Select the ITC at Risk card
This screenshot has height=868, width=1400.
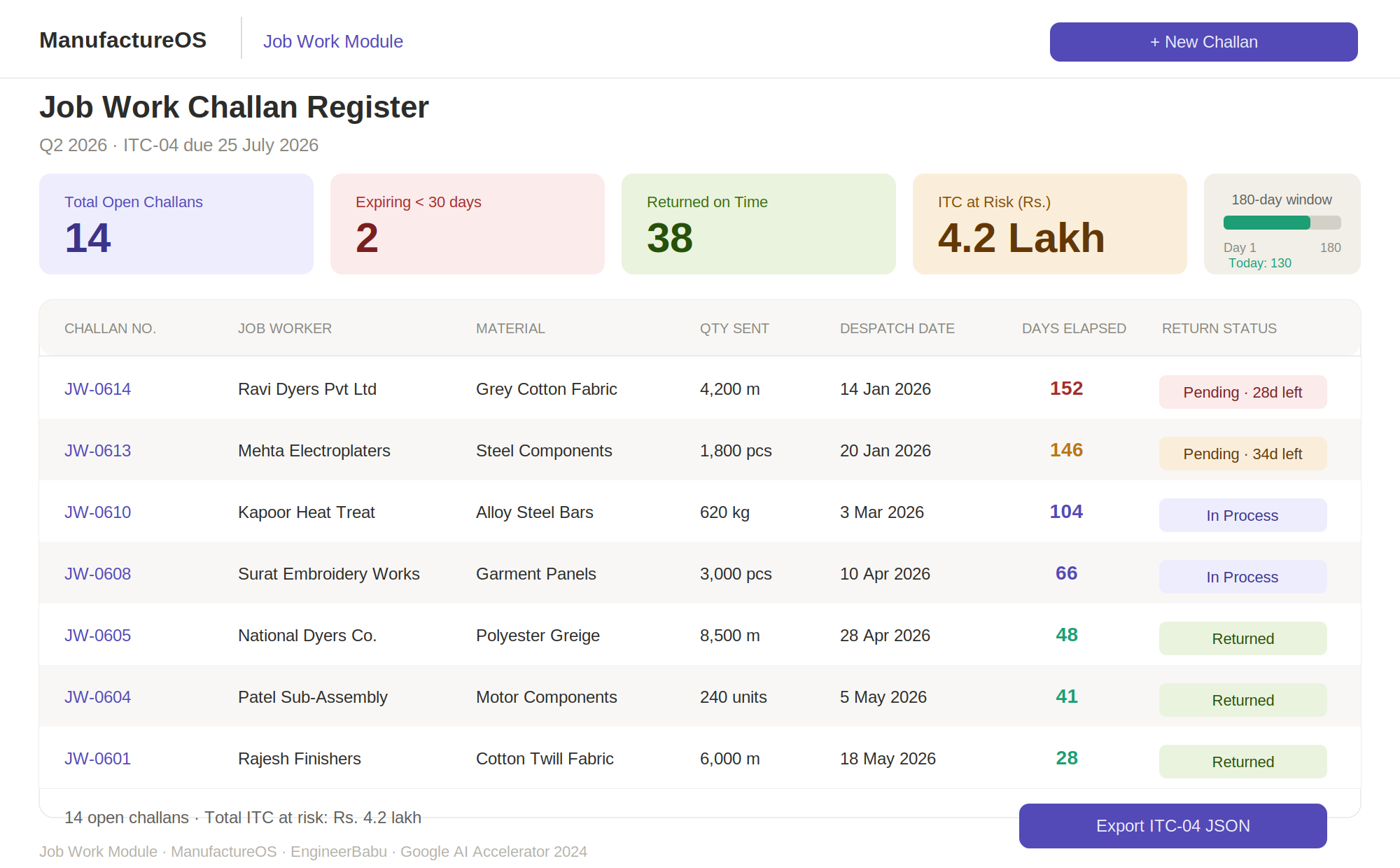pos(1050,224)
